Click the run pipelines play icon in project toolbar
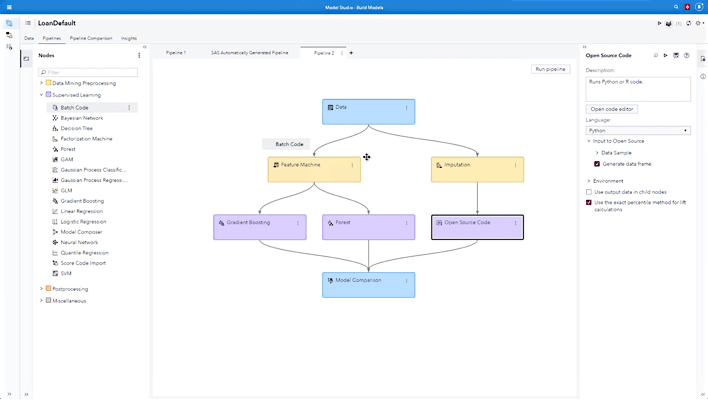The image size is (708, 400). point(659,23)
